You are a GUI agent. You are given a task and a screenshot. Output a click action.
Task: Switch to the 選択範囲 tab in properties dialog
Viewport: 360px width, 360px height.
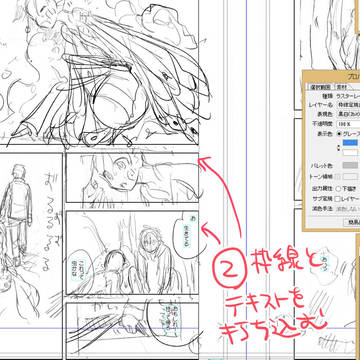click(320, 87)
